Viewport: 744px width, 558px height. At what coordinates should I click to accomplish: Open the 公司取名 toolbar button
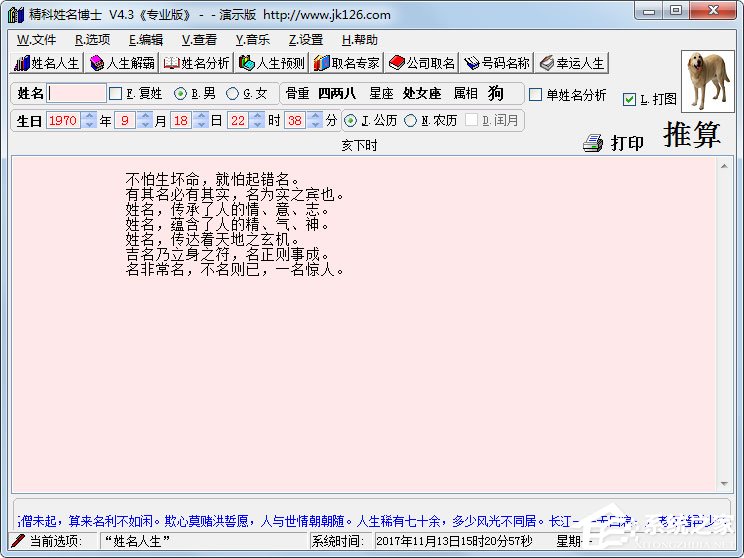[x=421, y=63]
